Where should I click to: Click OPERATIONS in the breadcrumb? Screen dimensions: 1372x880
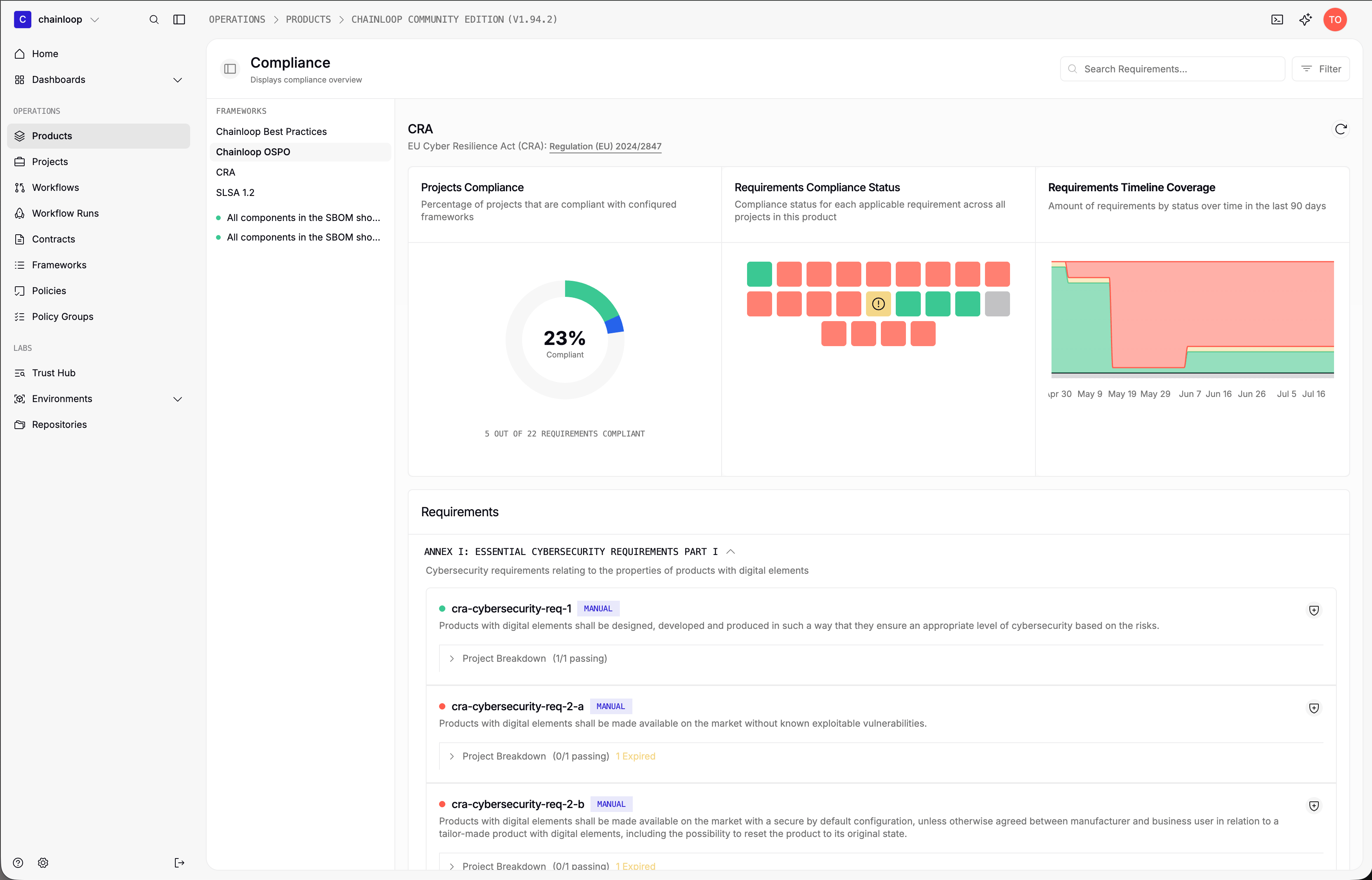point(237,20)
